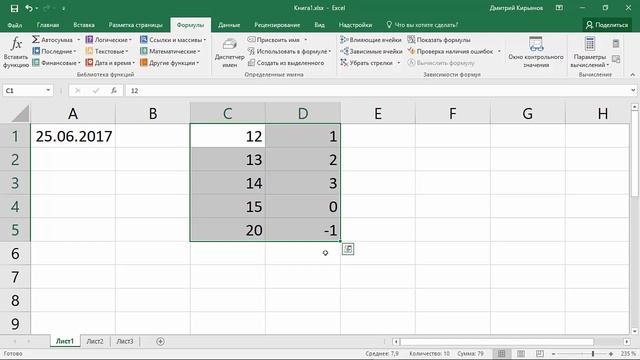The image size is (640, 360).
Task: Open Math (Математические) functions
Action: pos(170,51)
